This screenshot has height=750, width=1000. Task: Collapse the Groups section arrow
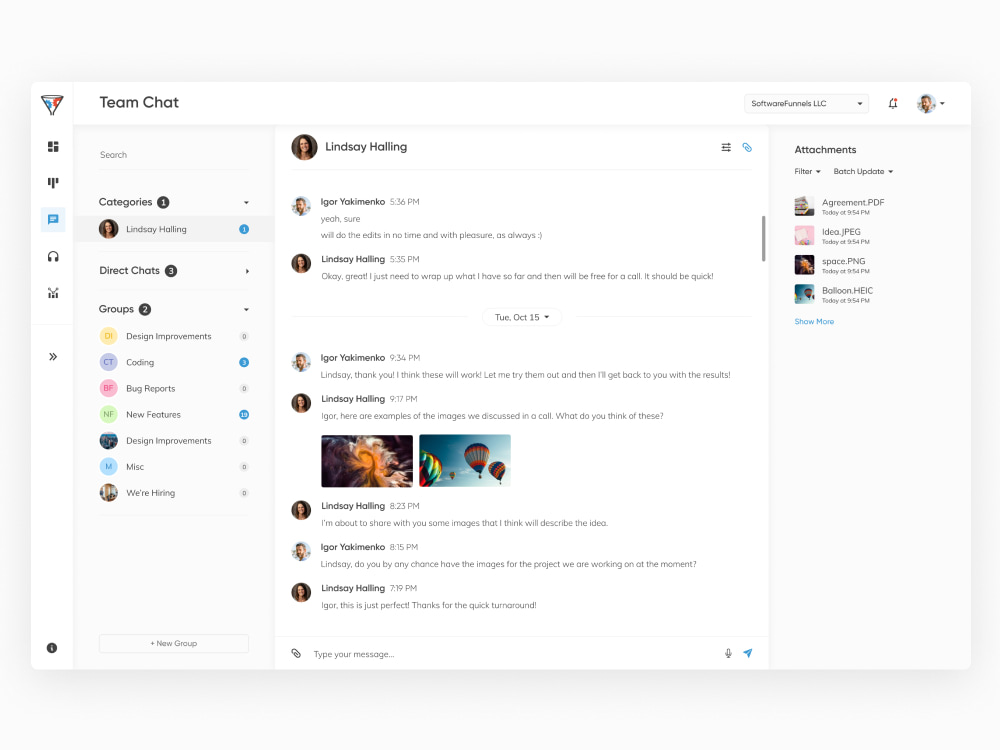tap(246, 310)
